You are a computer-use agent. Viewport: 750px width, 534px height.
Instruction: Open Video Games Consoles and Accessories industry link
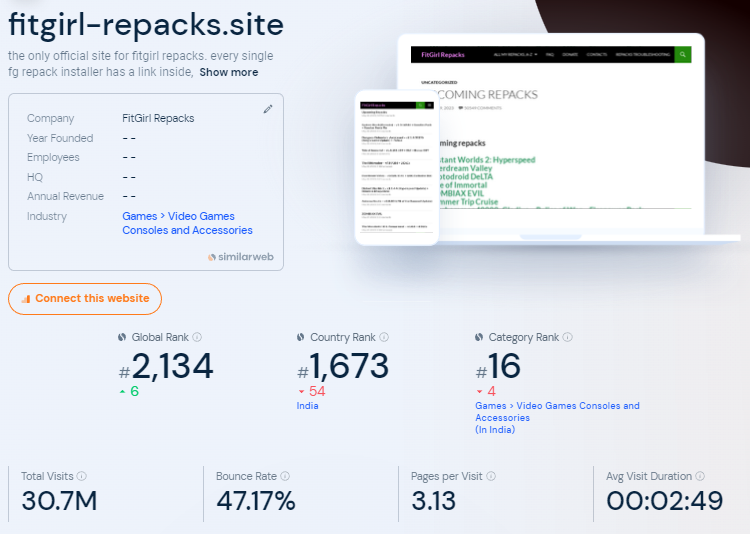pyautogui.click(x=188, y=223)
